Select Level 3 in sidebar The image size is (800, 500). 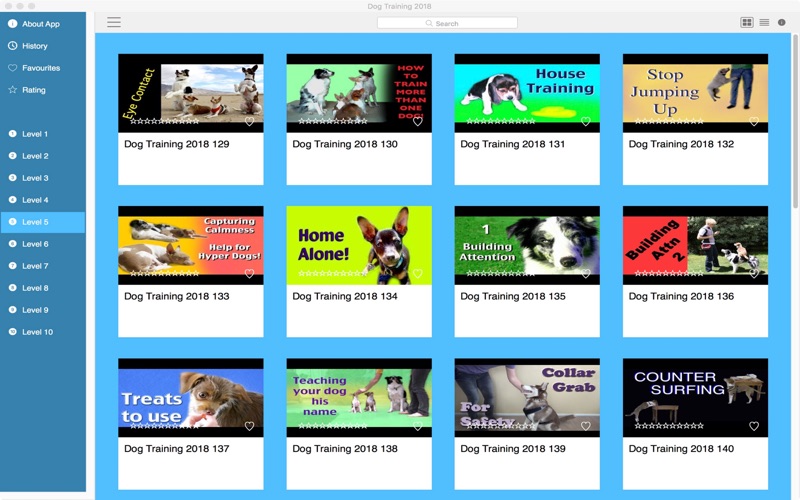pyautogui.click(x=42, y=178)
